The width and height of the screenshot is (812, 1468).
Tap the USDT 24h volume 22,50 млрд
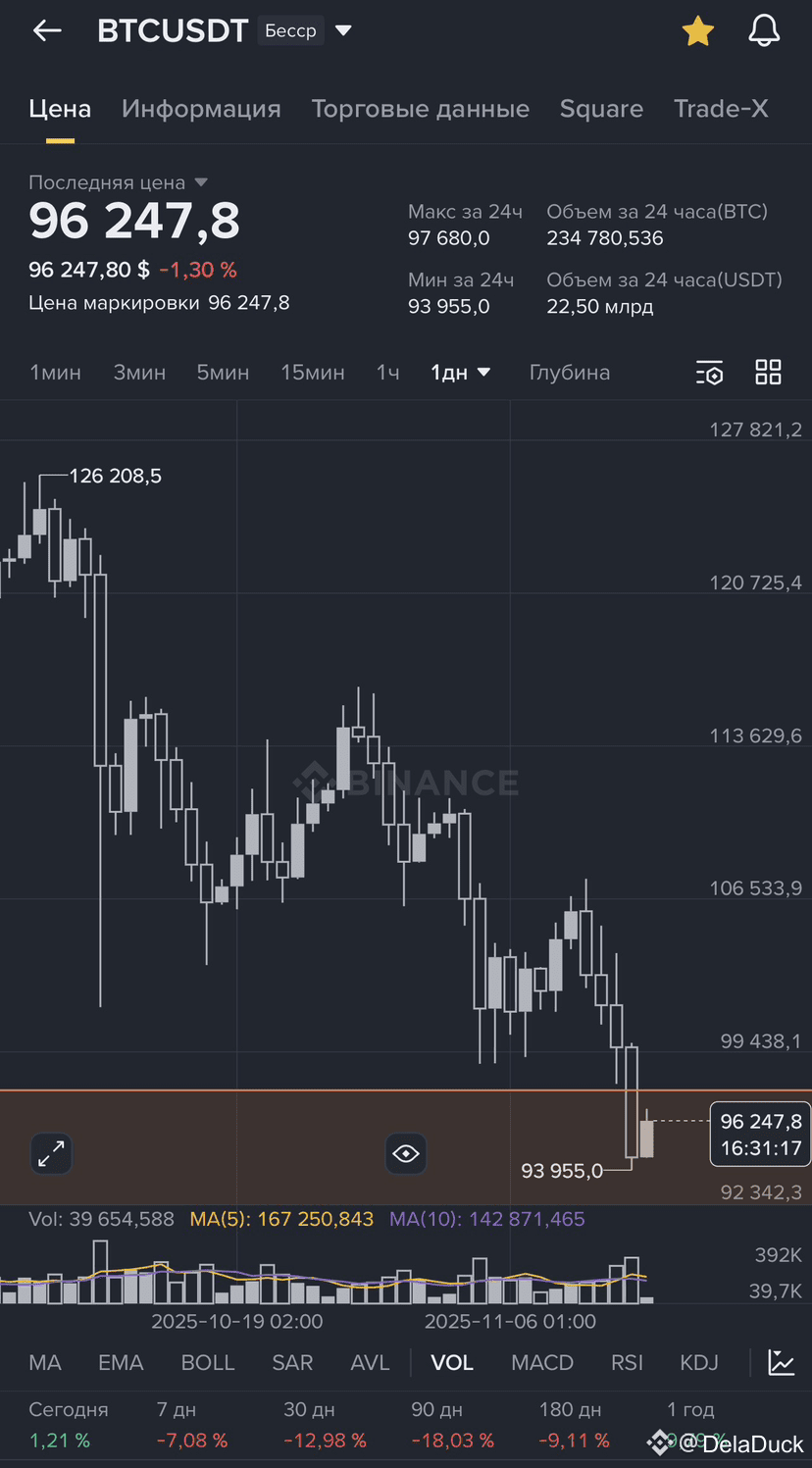coord(600,307)
